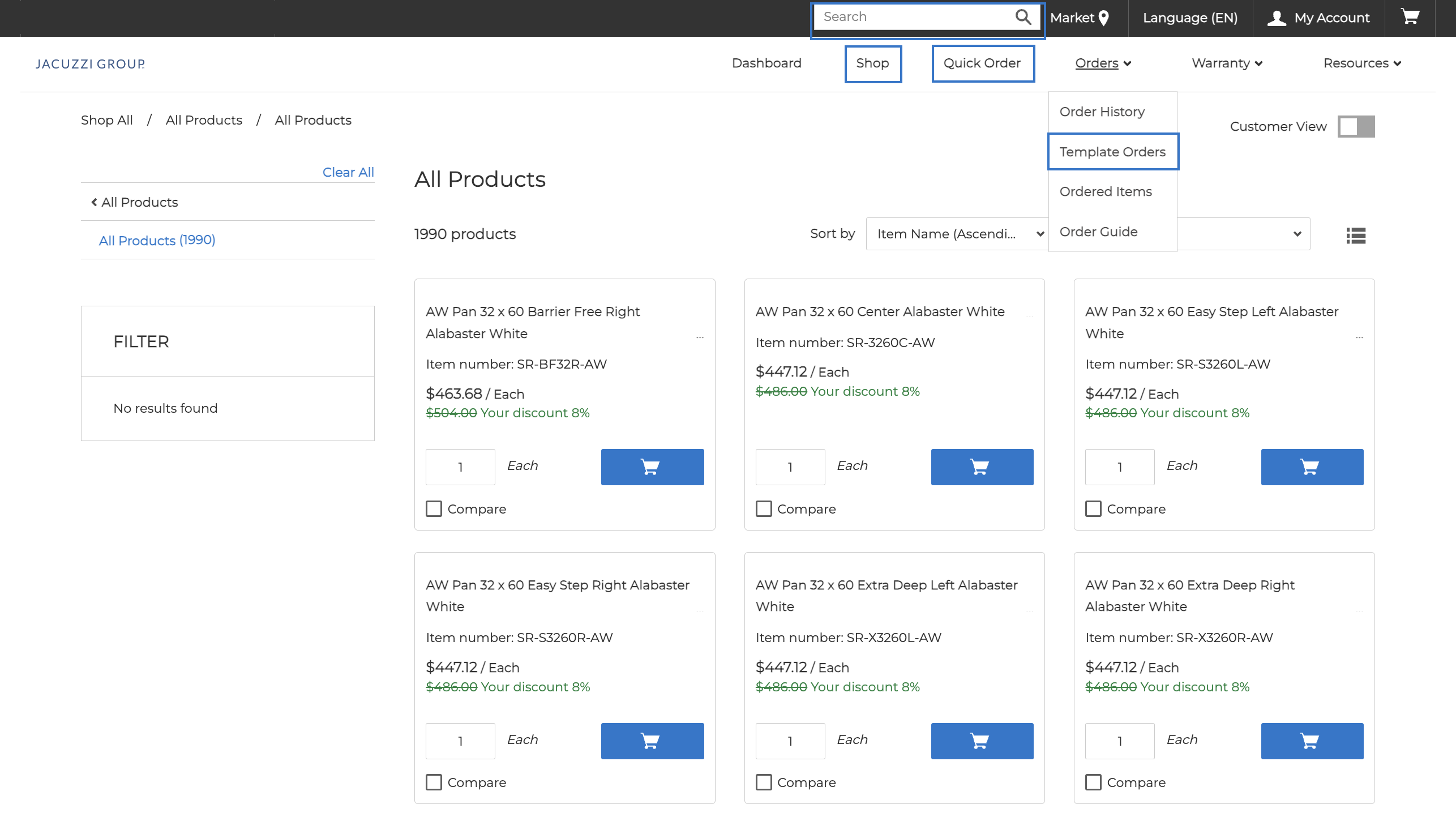The width and height of the screenshot is (1456, 821).
Task: Choose Order History menu item
Action: 1102,112
